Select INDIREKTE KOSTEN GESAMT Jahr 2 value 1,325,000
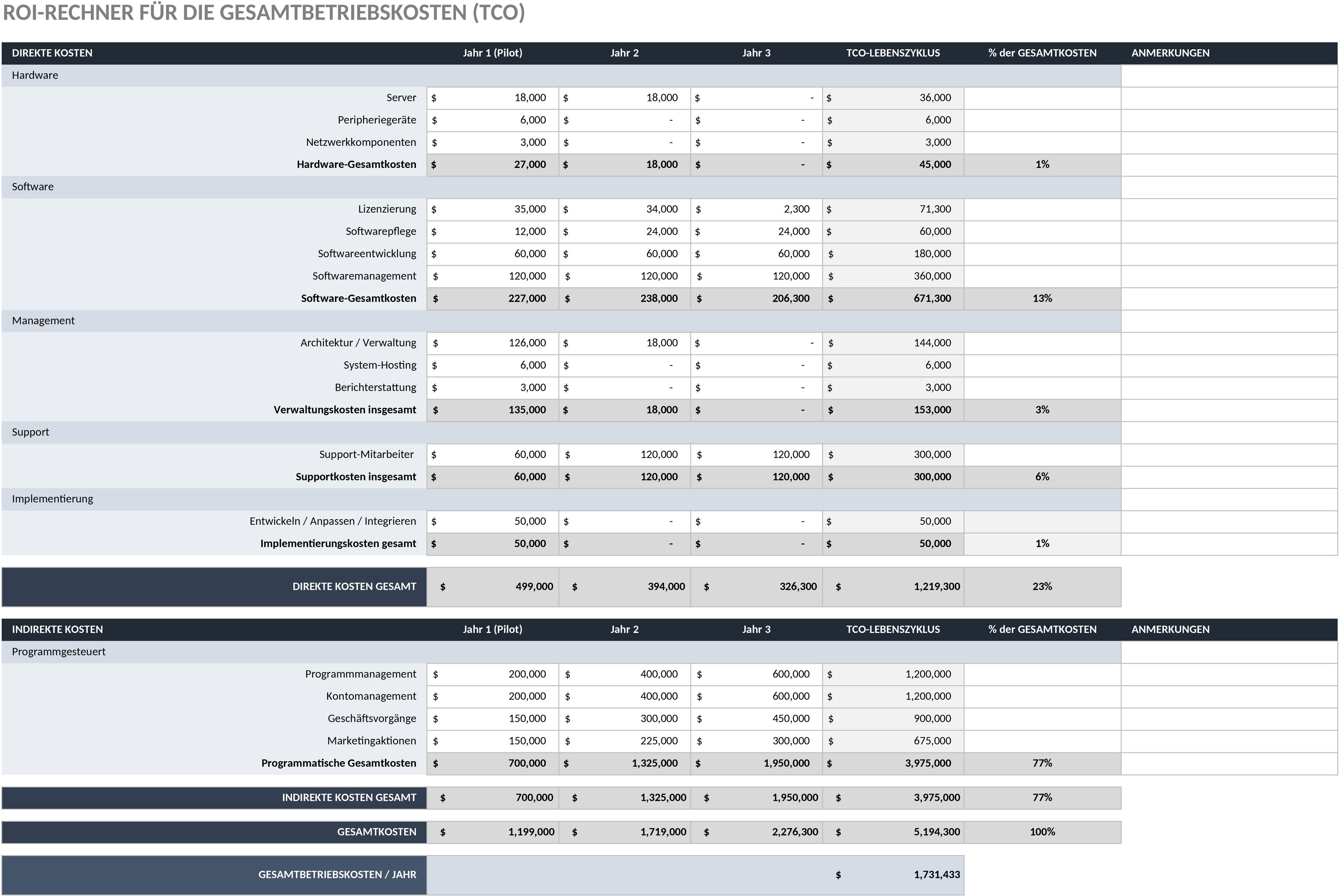1339x896 pixels. [624, 798]
